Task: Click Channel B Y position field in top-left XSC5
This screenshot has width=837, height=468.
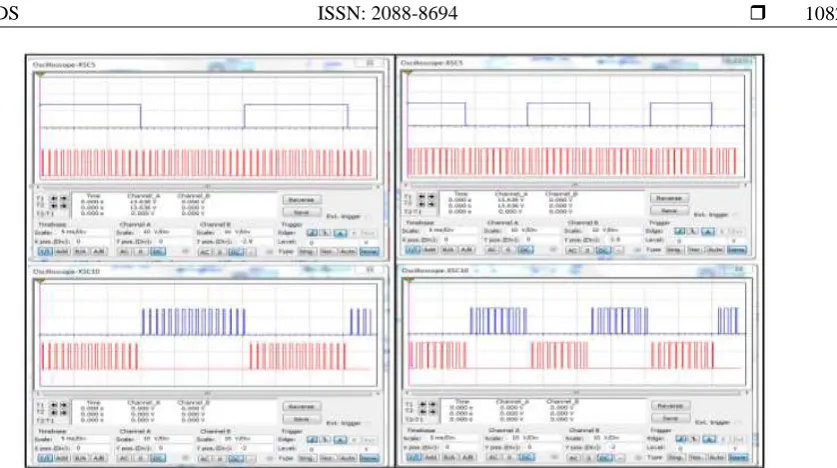Action: pos(254,241)
